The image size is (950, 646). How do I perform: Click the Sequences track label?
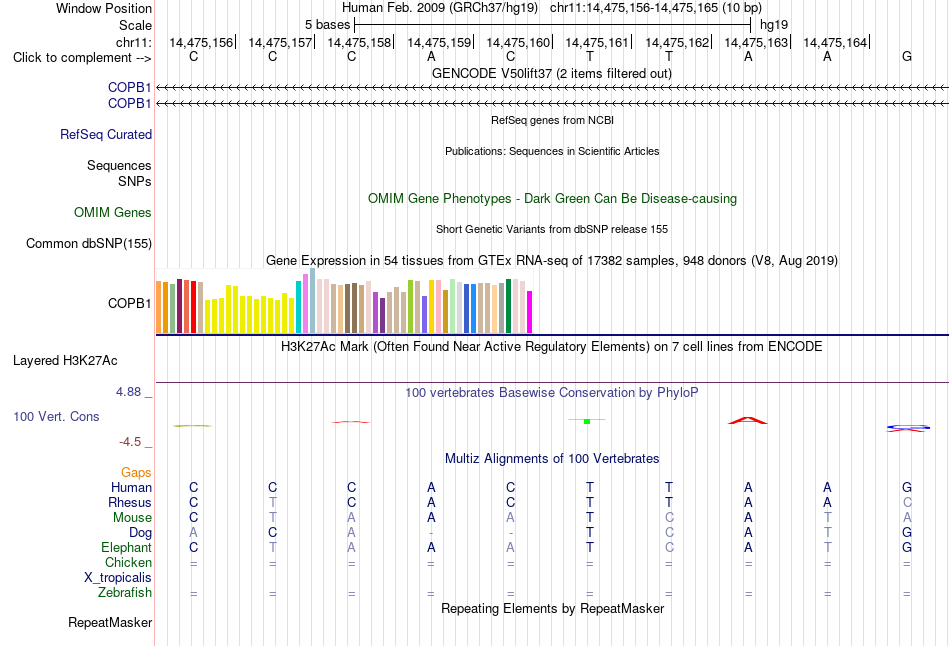[x=119, y=165]
